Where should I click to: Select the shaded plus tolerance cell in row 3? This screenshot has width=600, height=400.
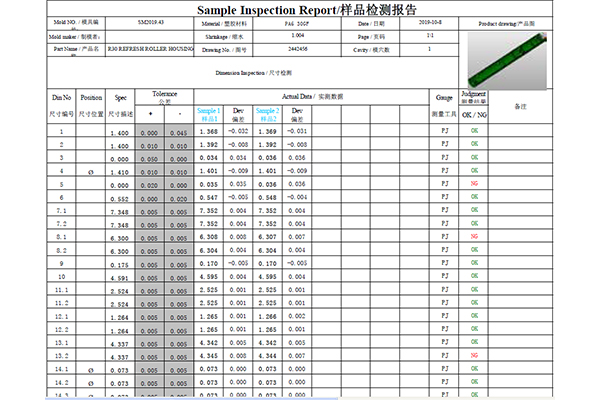[150, 157]
